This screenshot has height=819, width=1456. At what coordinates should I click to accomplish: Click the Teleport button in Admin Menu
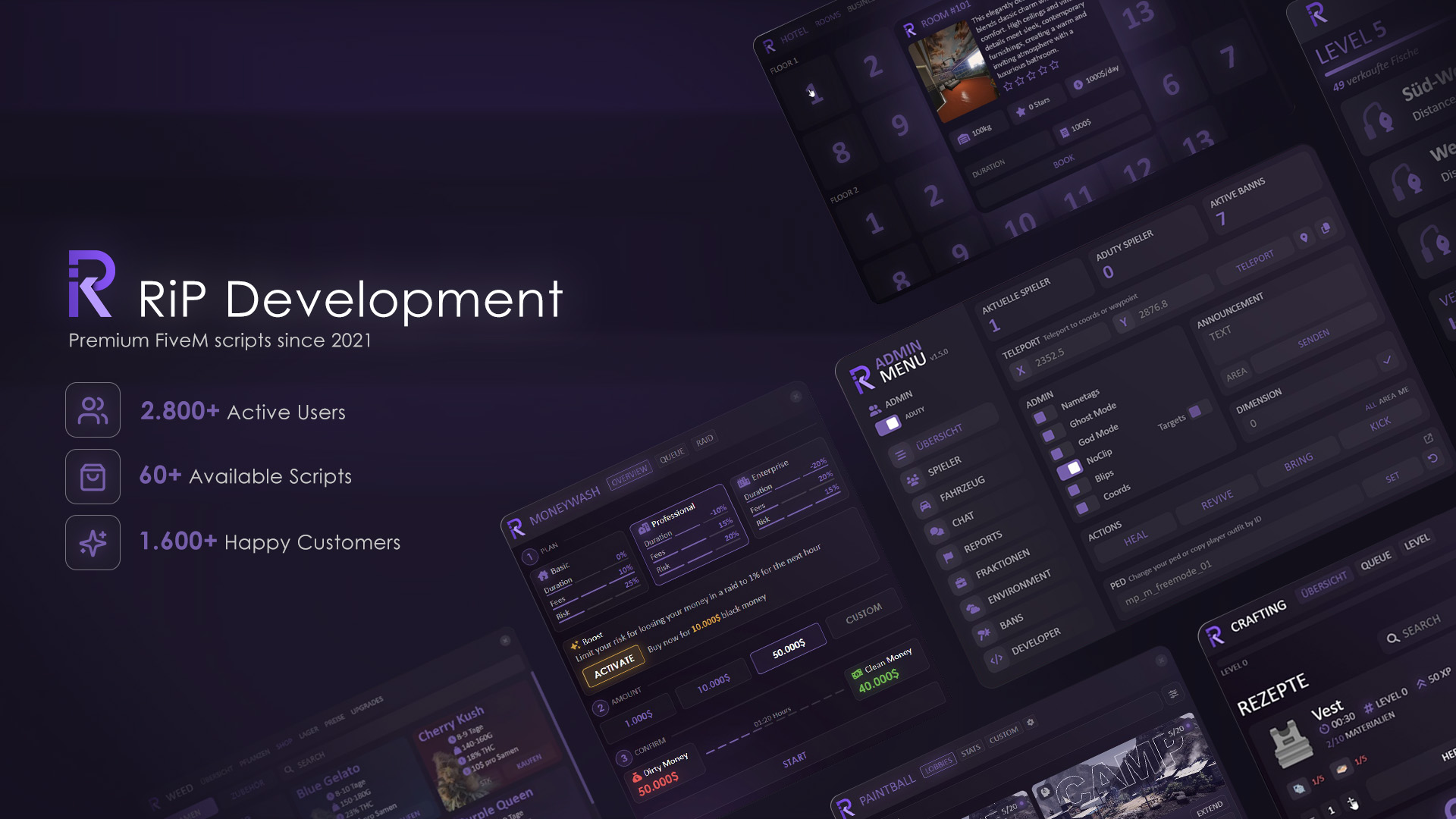[1255, 261]
